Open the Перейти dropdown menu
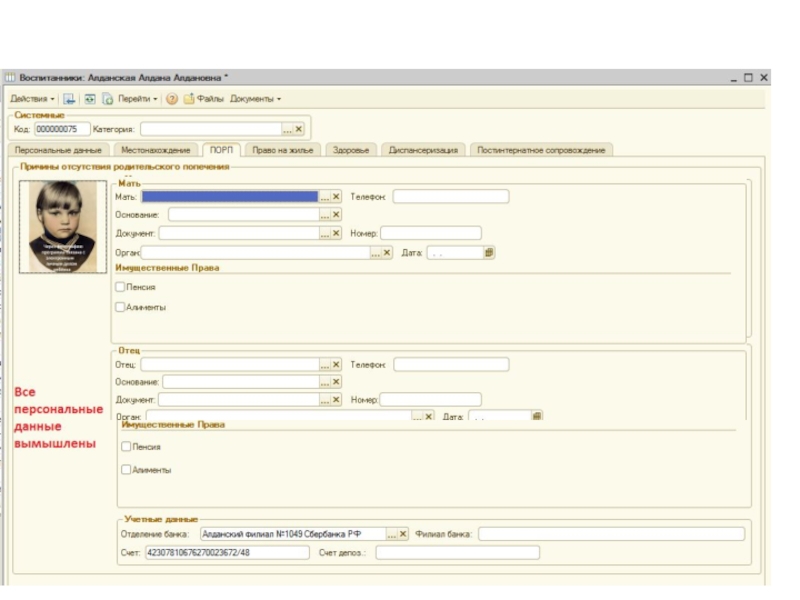800x600 pixels. click(138, 99)
